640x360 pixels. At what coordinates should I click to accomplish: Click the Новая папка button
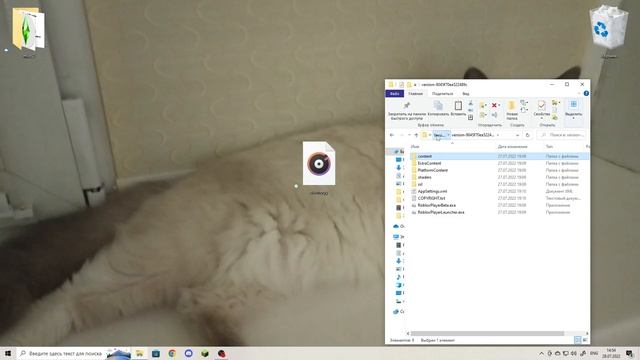tap(512, 111)
